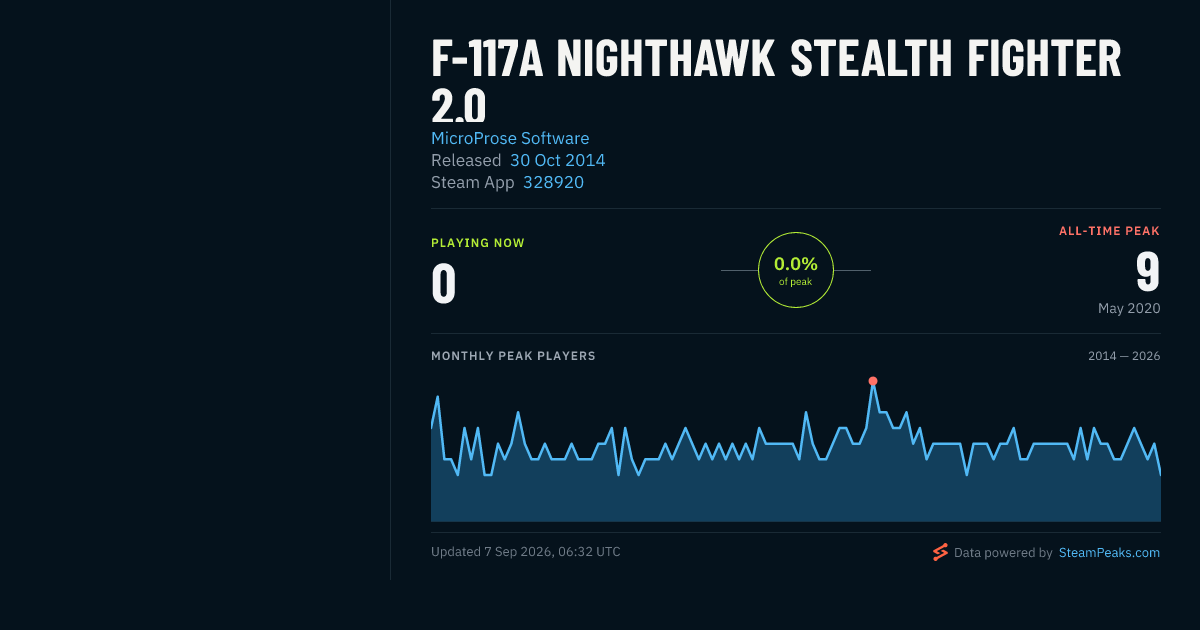Image resolution: width=1200 pixels, height=630 pixels.
Task: Click the all-time peak number 9
Action: (1147, 272)
